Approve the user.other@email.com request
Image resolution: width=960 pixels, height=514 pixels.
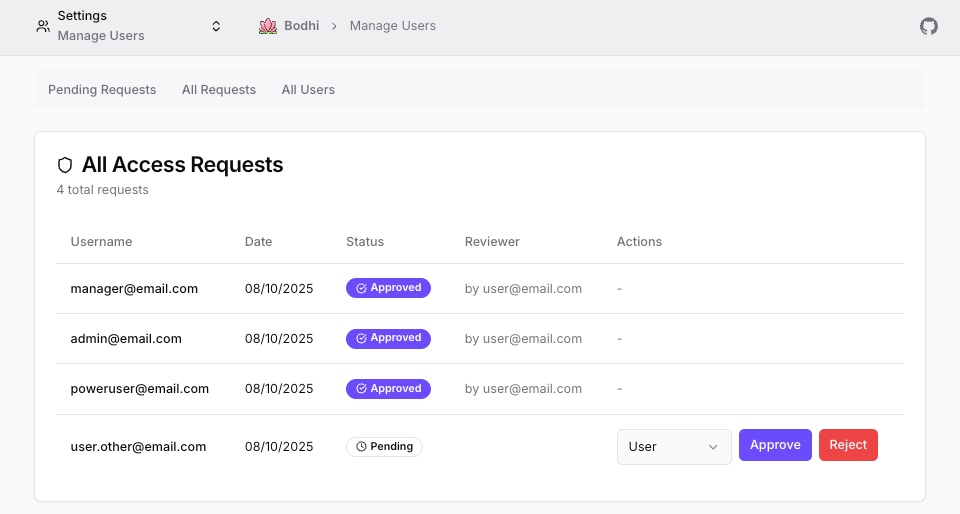click(775, 445)
